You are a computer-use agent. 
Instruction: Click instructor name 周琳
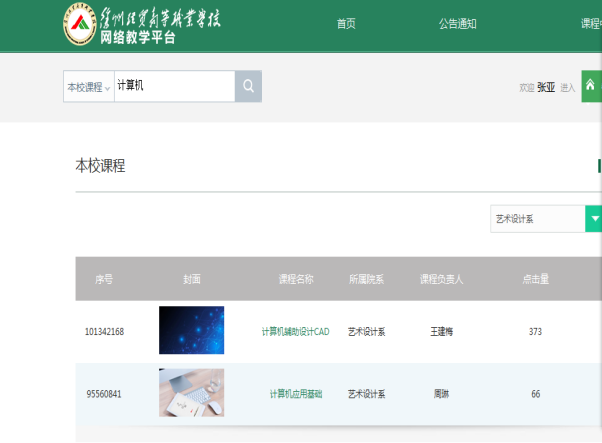442,394
